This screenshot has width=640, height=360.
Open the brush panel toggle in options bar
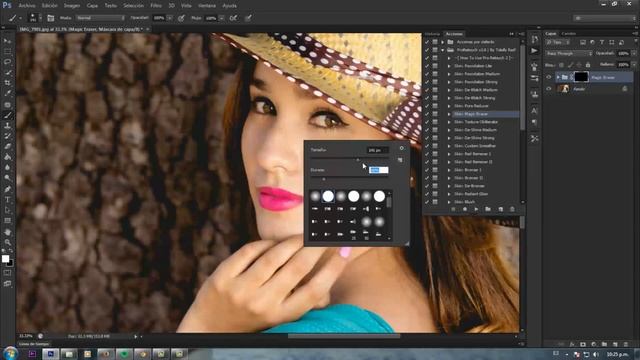(51, 18)
